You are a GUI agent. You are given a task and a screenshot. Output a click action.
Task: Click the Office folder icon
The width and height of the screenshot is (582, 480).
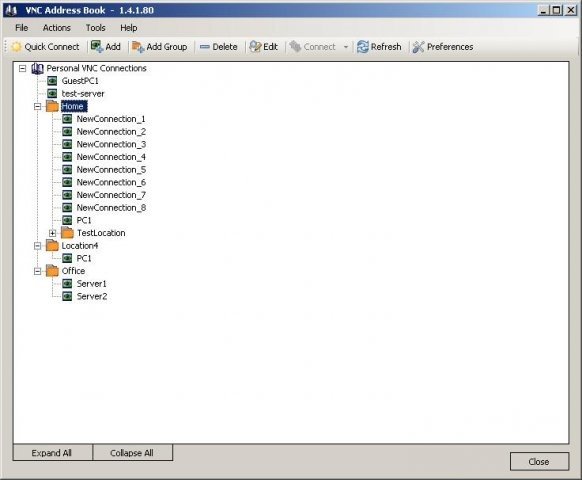[52, 271]
